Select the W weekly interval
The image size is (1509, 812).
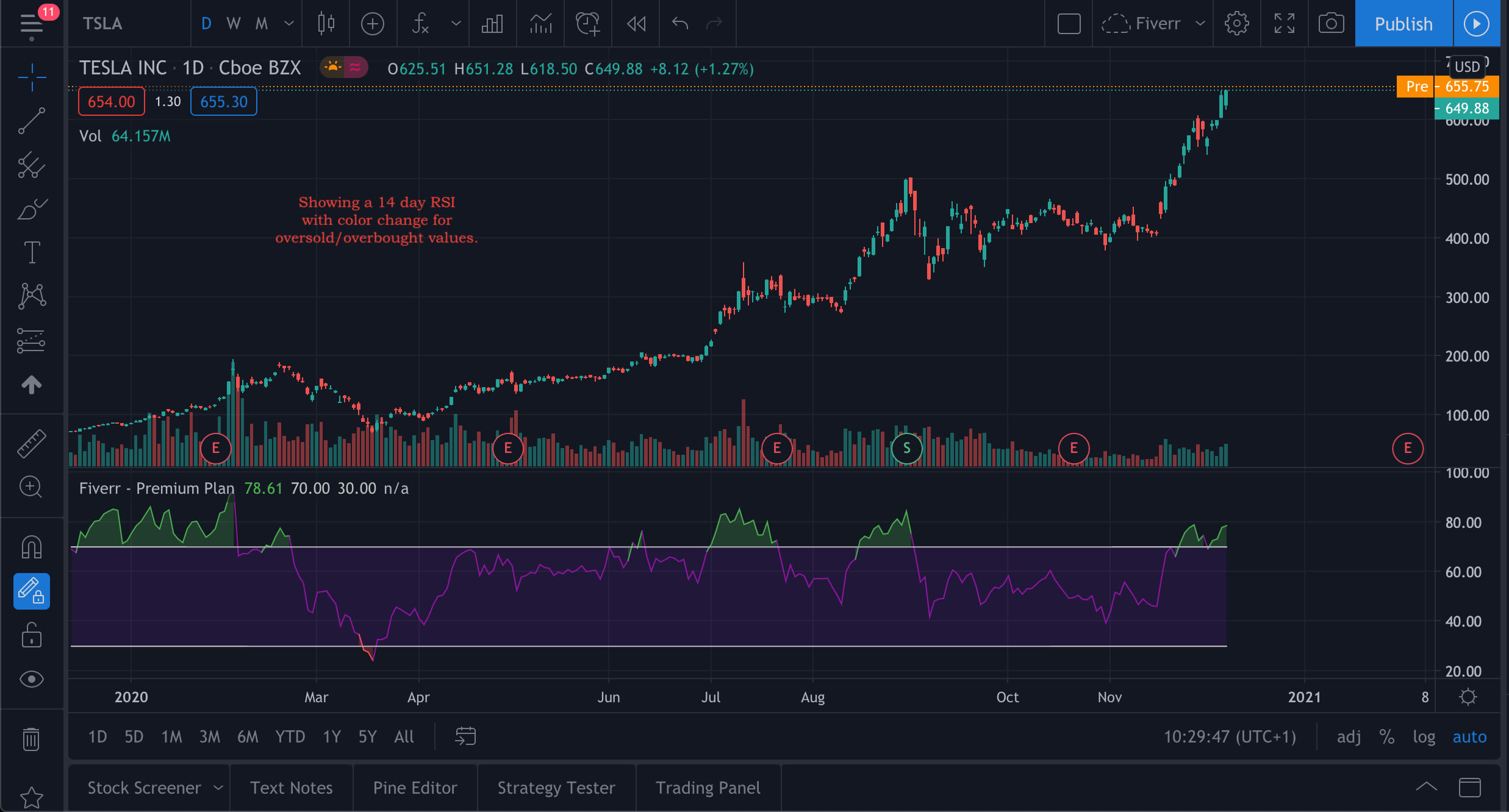click(233, 24)
